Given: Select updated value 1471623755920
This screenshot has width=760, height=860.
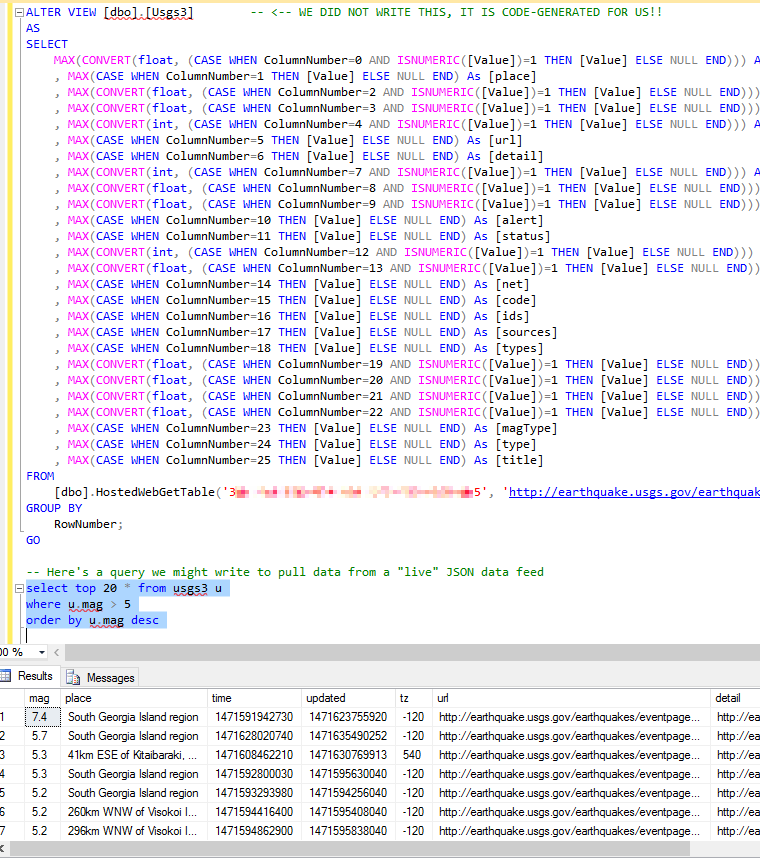Looking at the screenshot, I should (x=348, y=717).
